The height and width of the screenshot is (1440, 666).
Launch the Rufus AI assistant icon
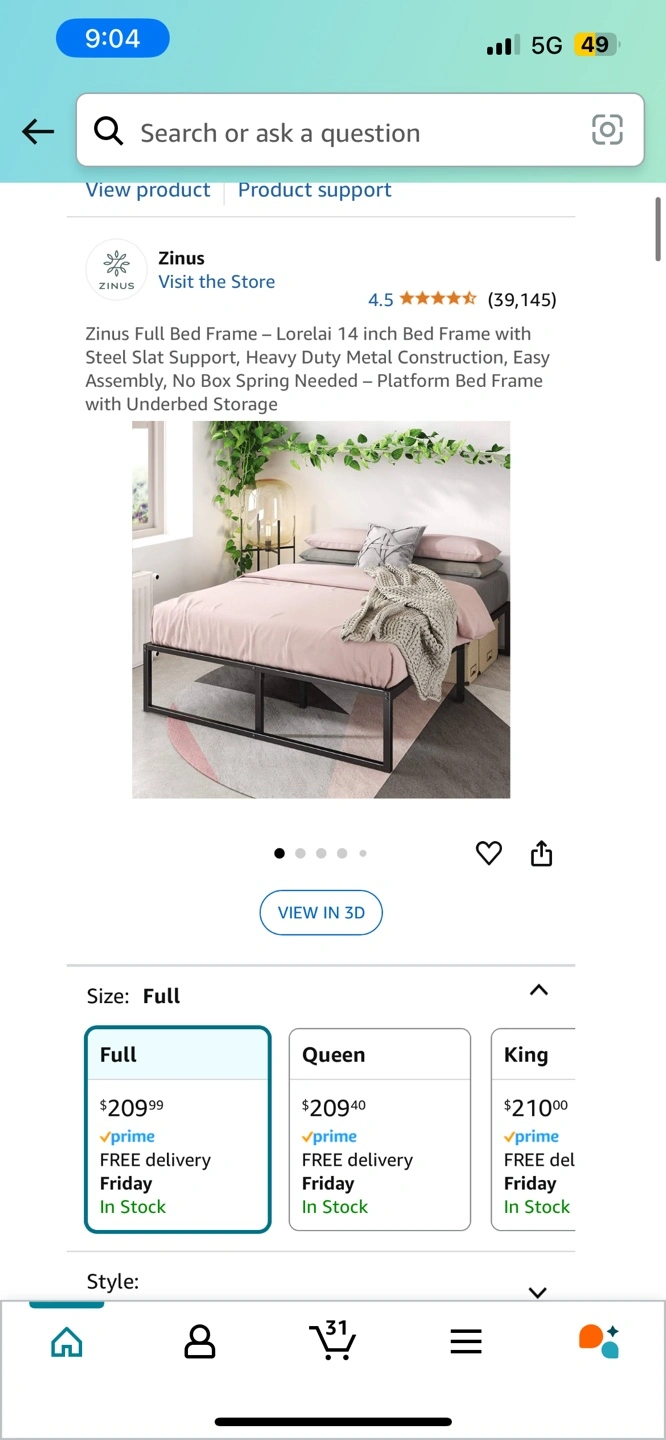pyautogui.click(x=599, y=1341)
